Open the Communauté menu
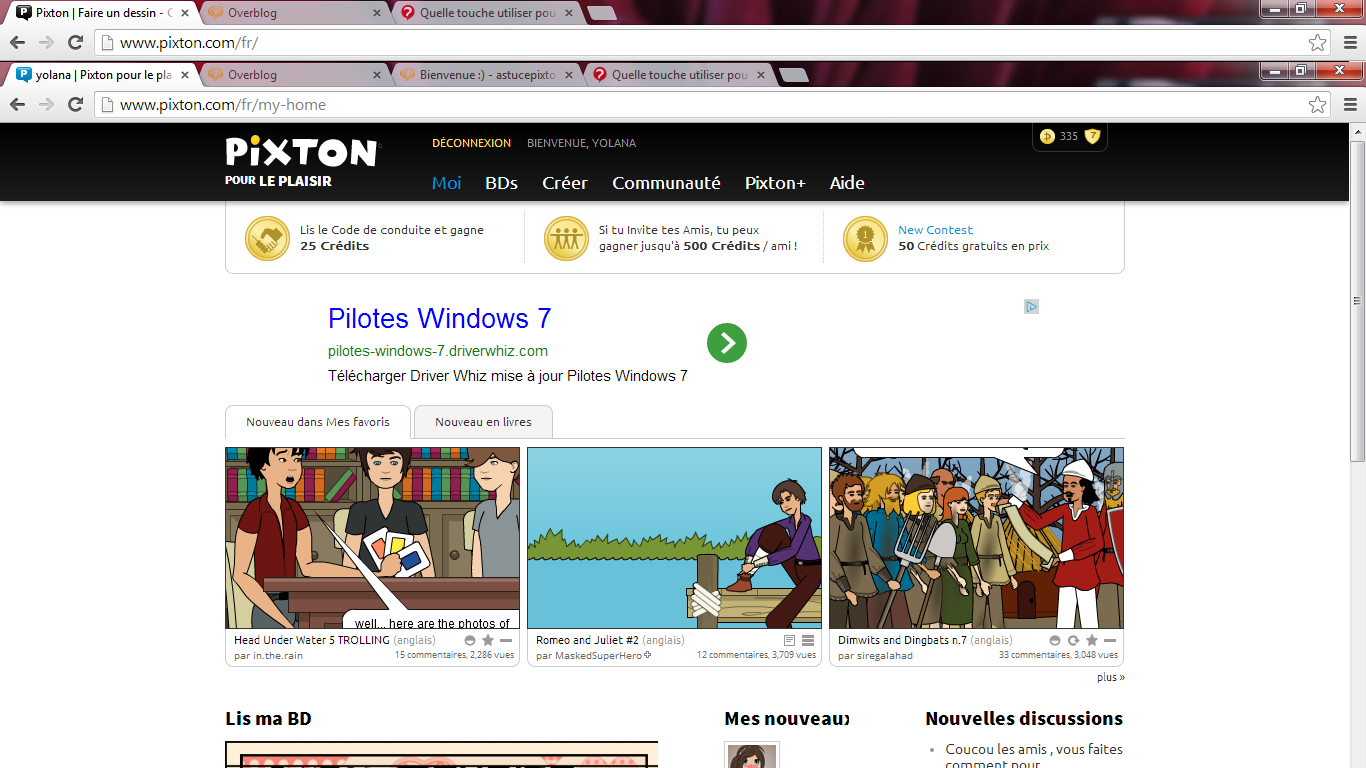The image size is (1366, 768). (x=666, y=183)
